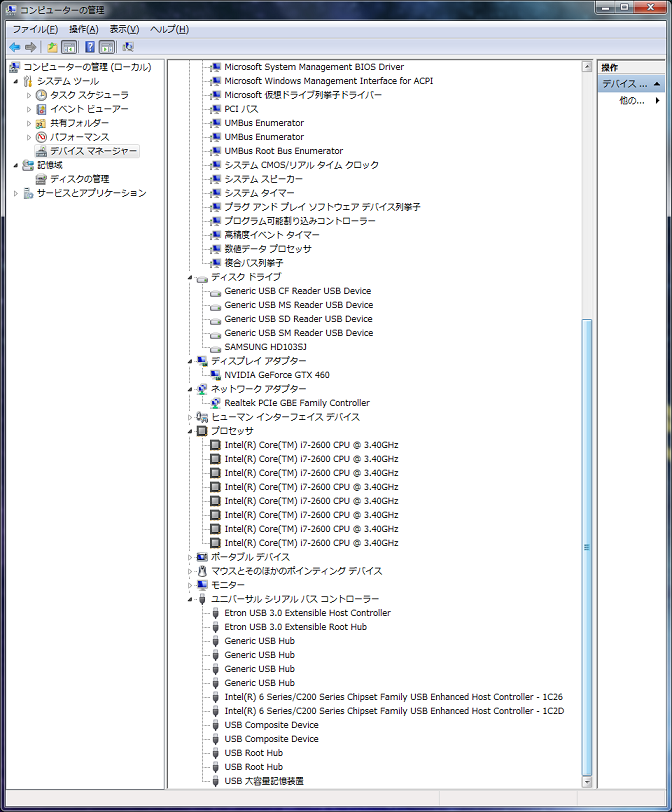
Task: Click the NVIDIA GeForce GTX 460 device icon
Action: 215,375
